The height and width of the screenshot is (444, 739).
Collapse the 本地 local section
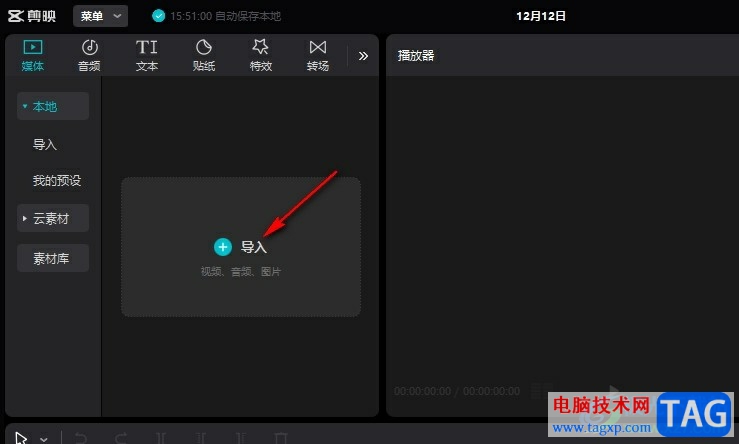pos(53,106)
